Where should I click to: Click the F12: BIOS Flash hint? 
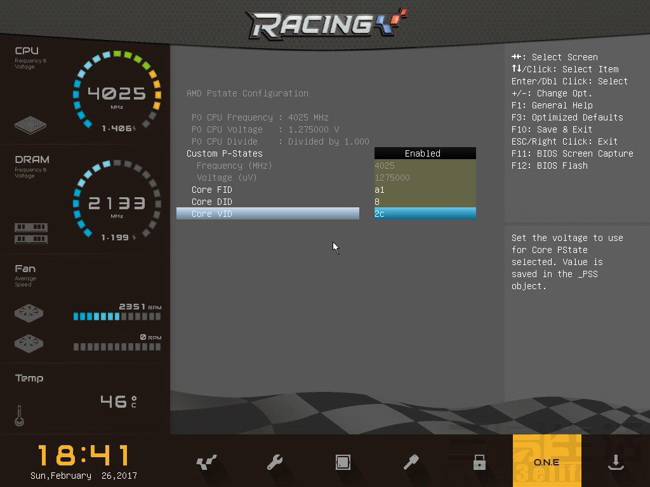[x=549, y=165]
